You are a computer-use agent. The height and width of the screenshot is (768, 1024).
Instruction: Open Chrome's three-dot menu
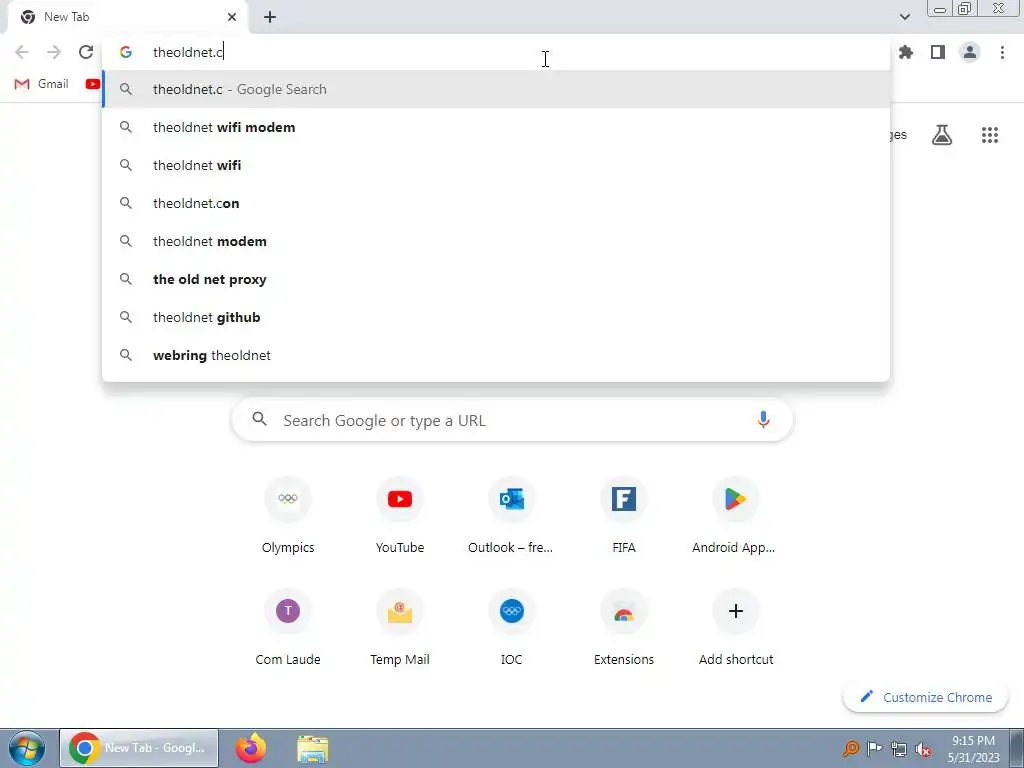click(x=1002, y=52)
